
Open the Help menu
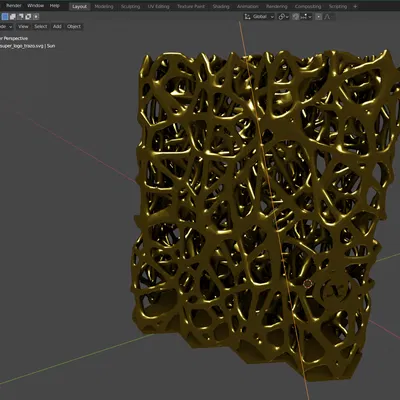[x=55, y=6]
